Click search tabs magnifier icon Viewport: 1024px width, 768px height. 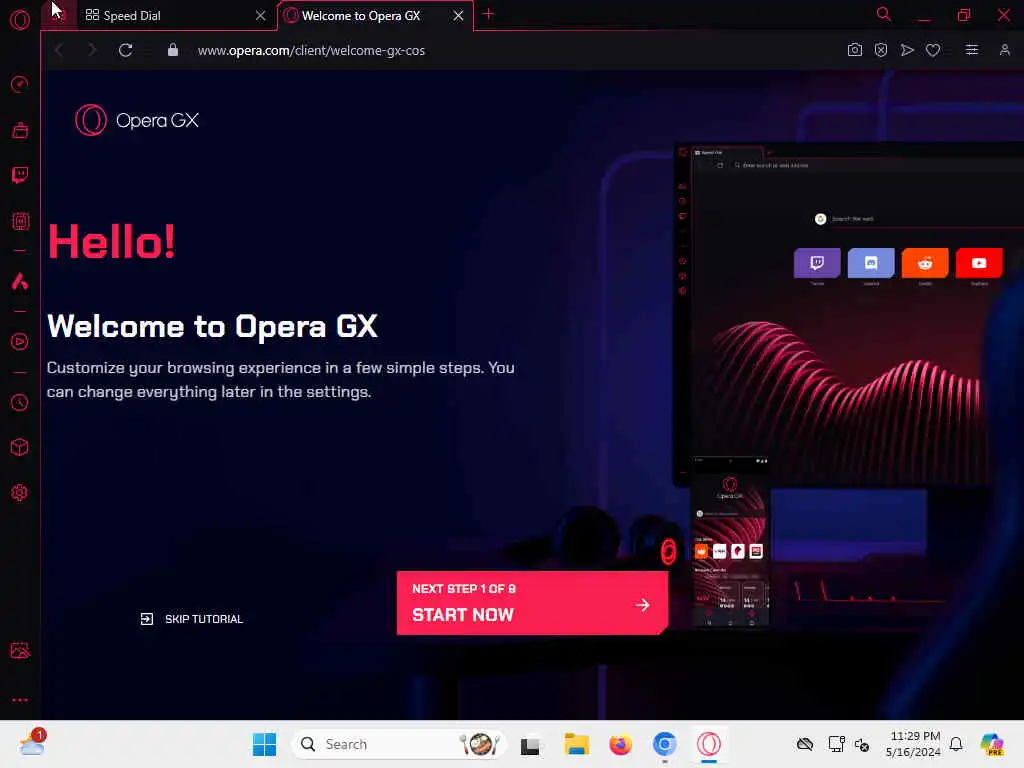883,14
